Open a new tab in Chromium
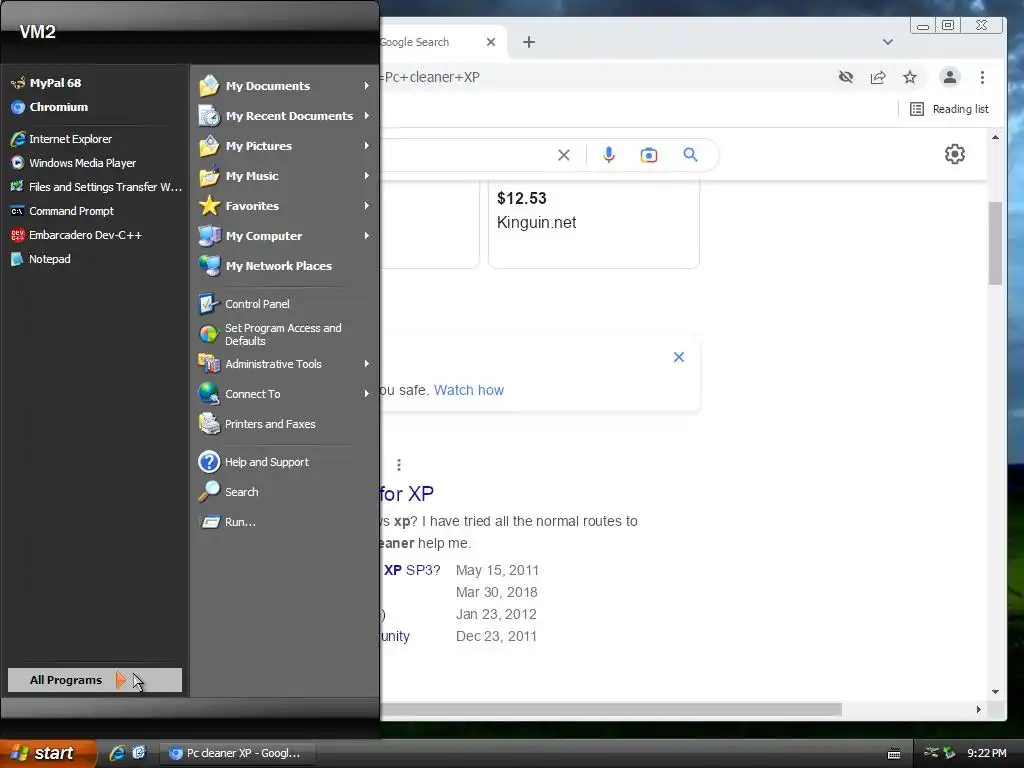Viewport: 1024px width, 768px height. 529,42
